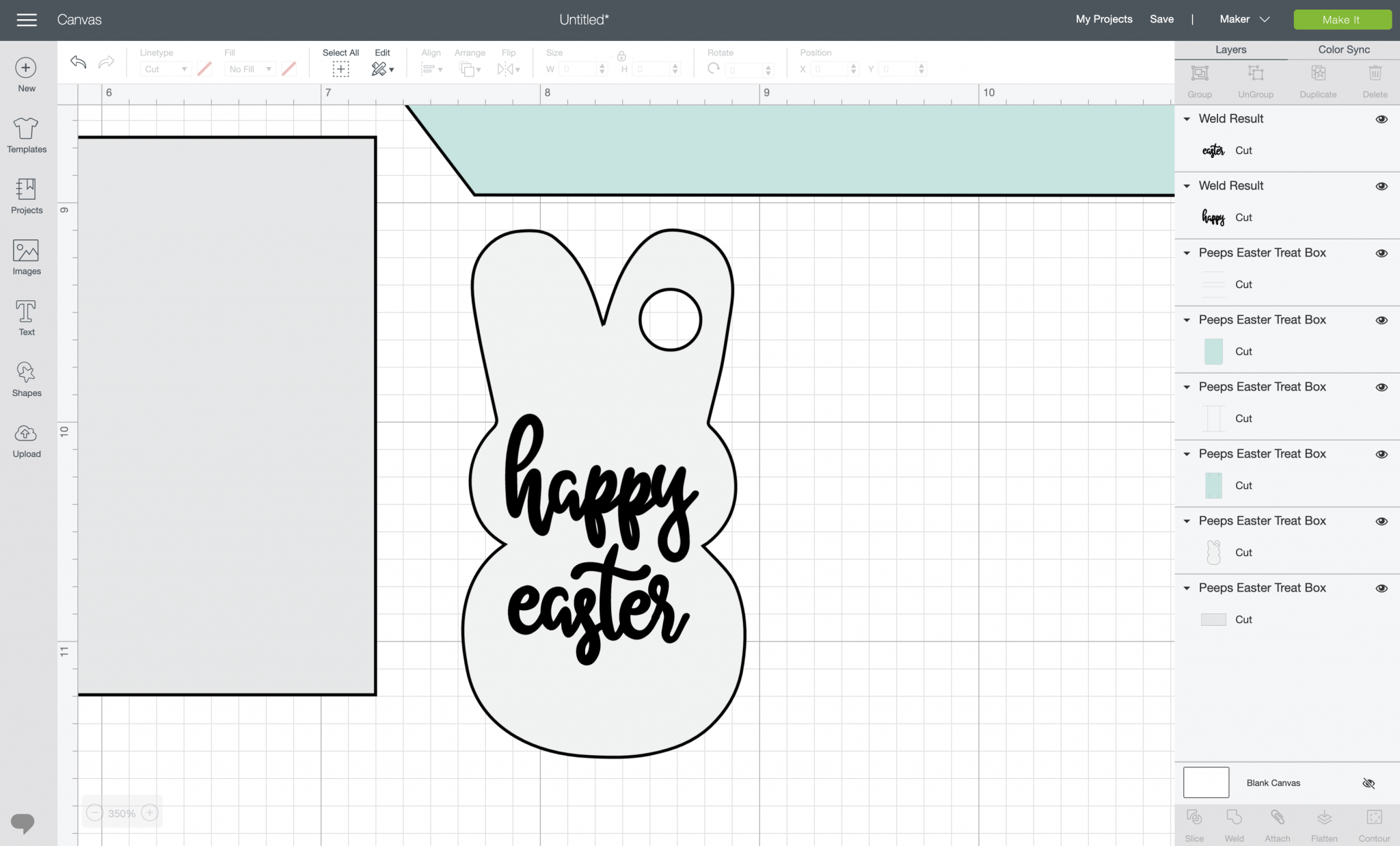The width and height of the screenshot is (1400, 846).
Task: Collapse the happy Weld Result group
Action: pyautogui.click(x=1187, y=186)
